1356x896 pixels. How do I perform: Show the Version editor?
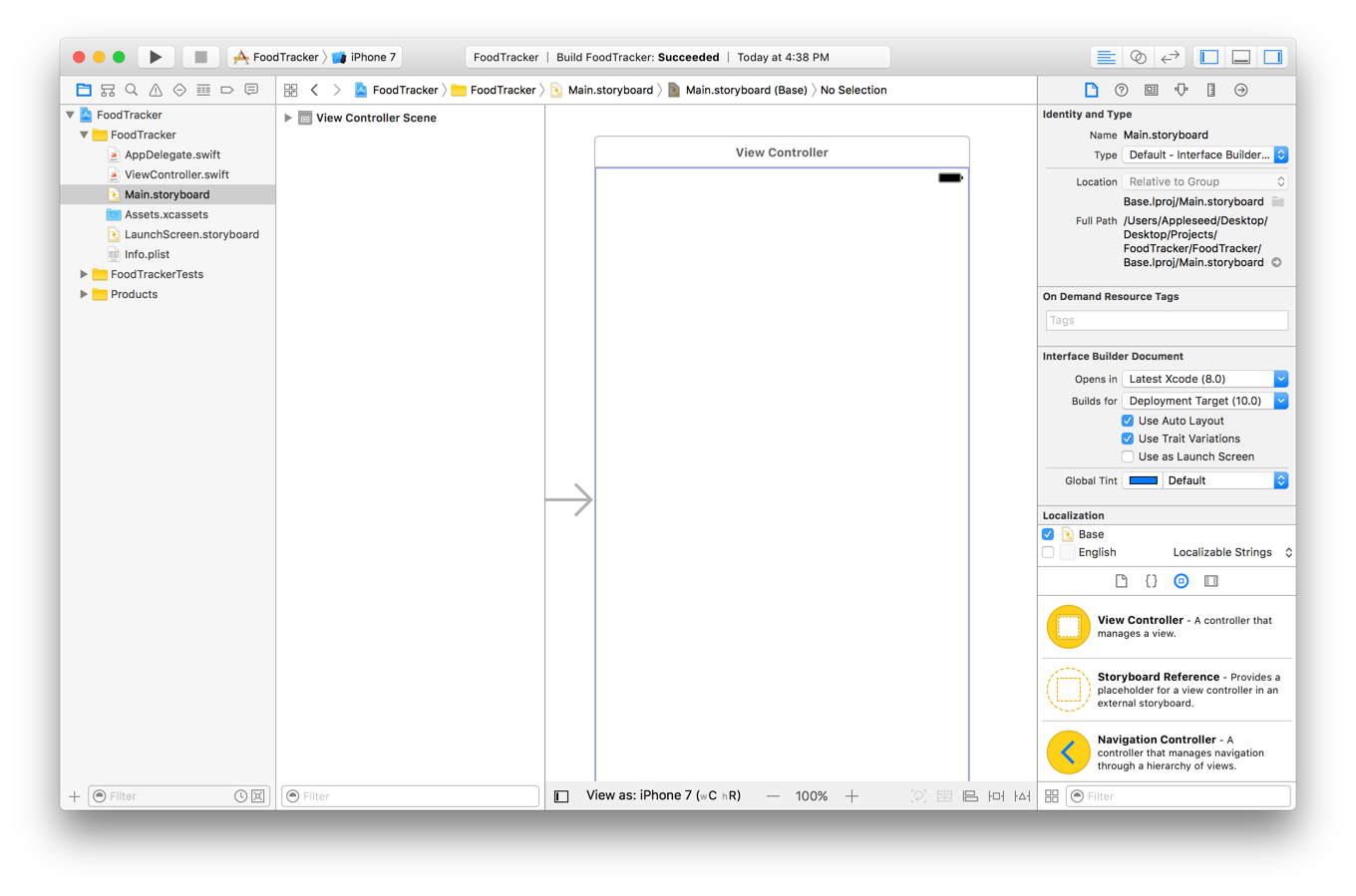click(1170, 57)
